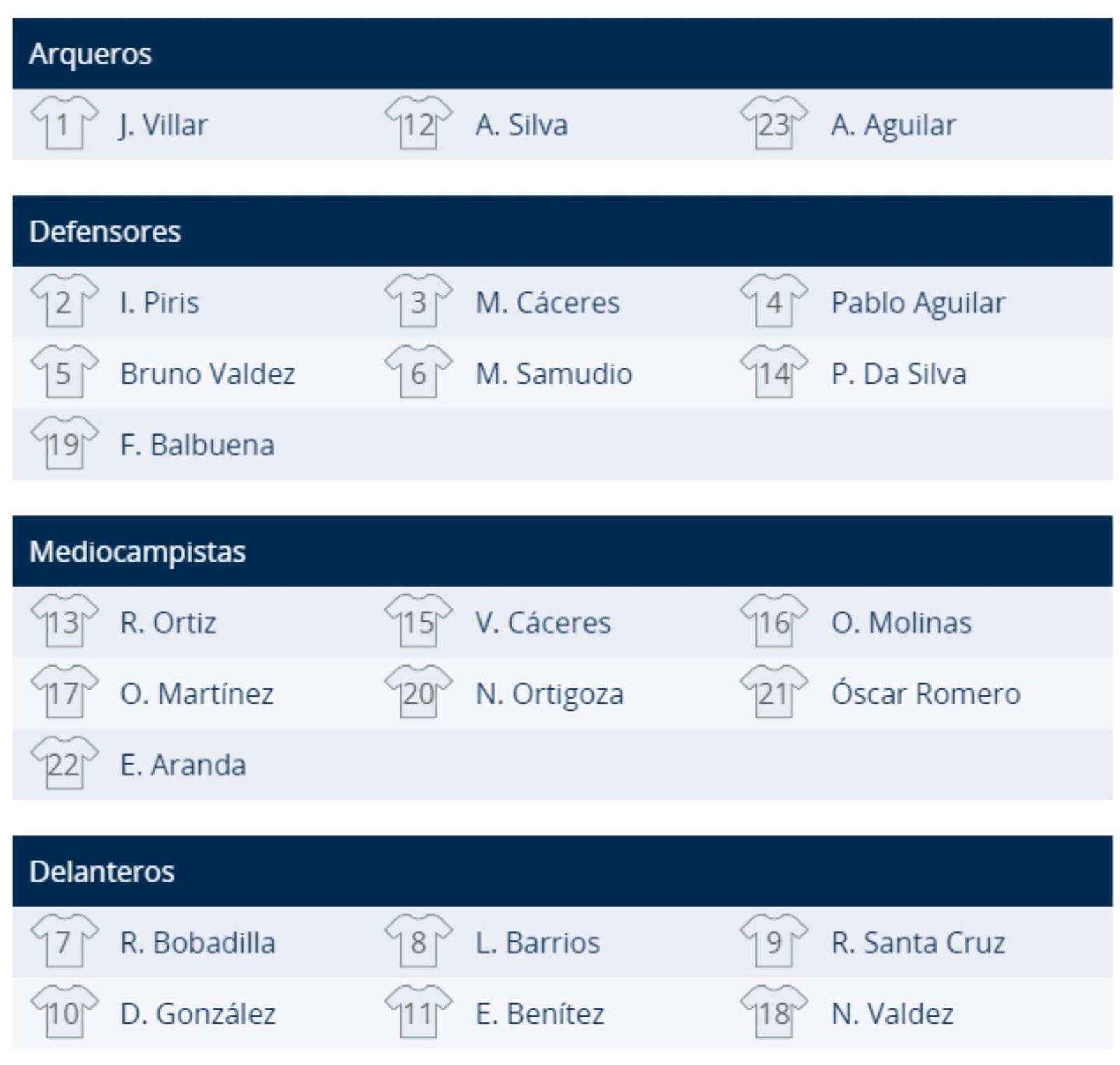
Task: Select jersey 22 icon beside E. Aranda
Action: (63, 765)
